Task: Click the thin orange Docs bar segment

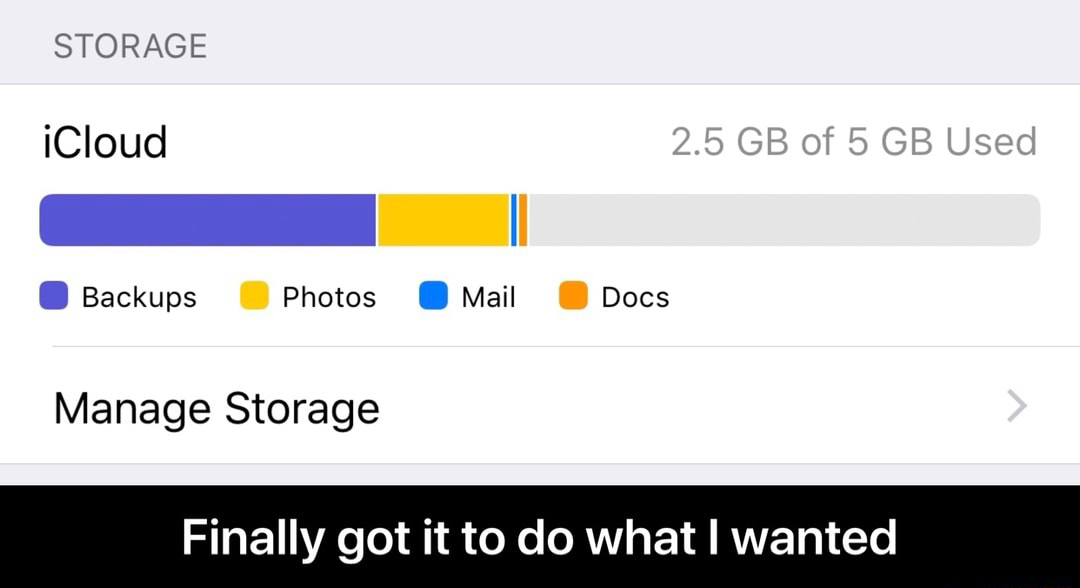Action: (x=523, y=220)
